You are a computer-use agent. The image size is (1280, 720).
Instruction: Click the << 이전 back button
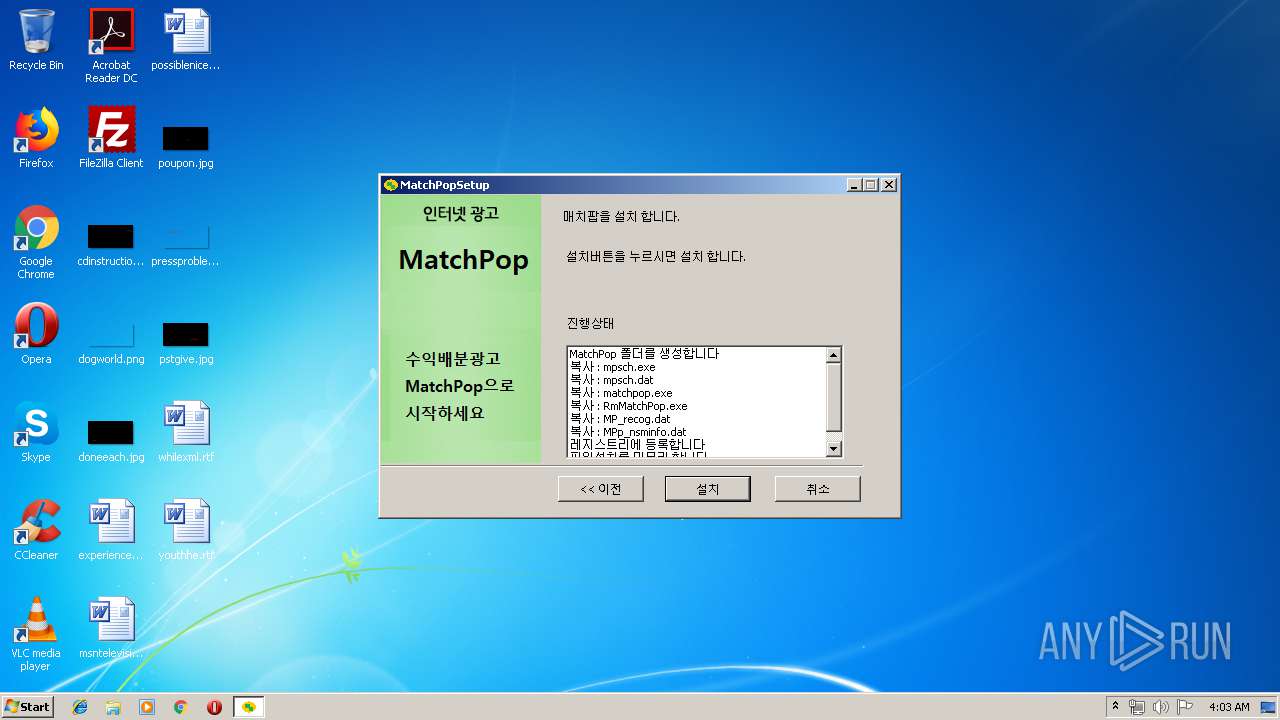tap(601, 489)
